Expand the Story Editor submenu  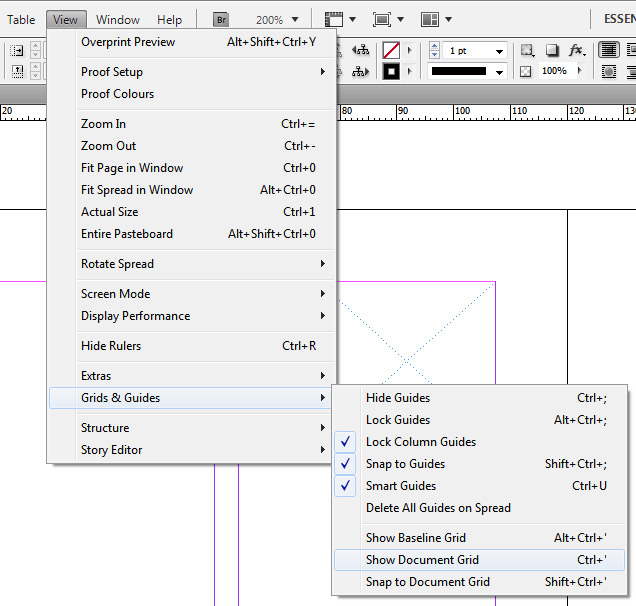tap(191, 450)
